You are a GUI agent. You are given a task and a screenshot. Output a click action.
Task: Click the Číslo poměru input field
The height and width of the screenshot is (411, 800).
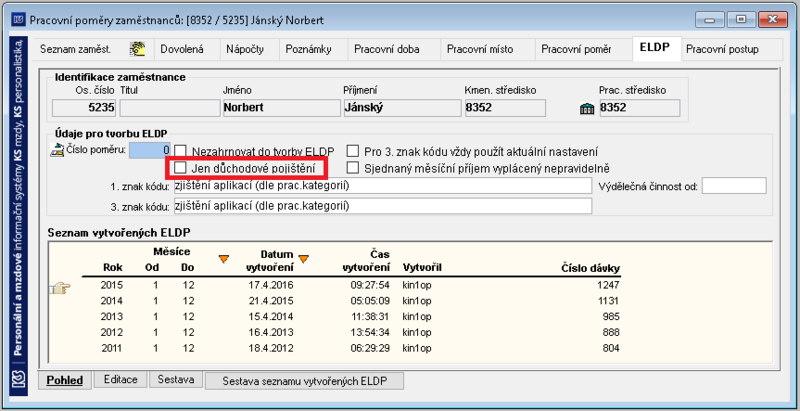149,150
